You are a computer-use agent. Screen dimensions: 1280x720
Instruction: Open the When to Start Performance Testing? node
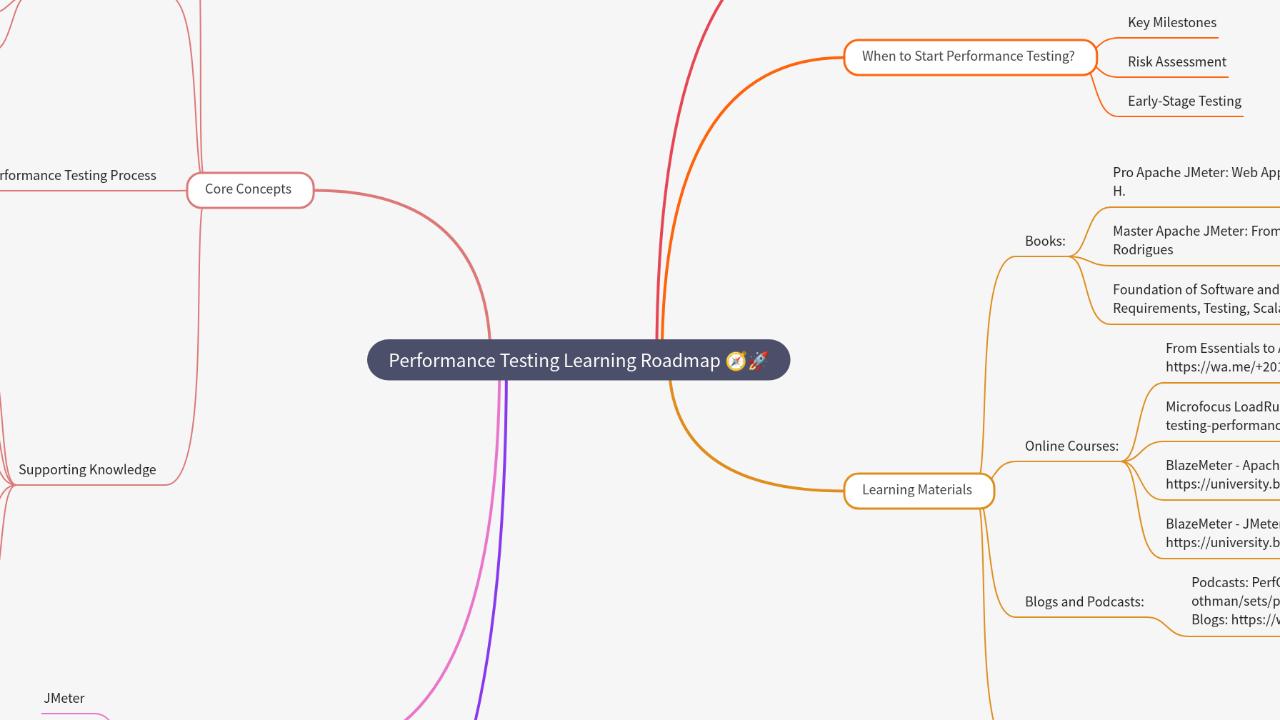[969, 57]
